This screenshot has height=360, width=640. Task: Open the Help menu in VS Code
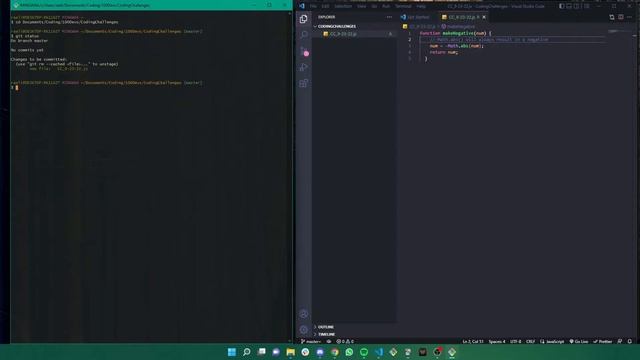tap(421, 6)
